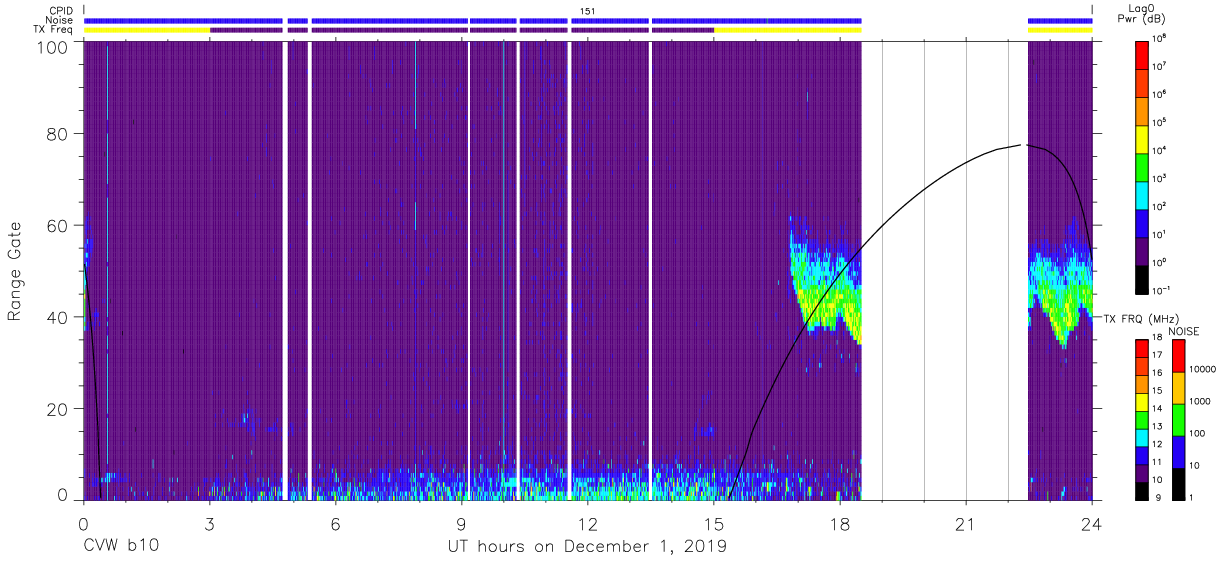
Task: Click the 'CVW b10' radar beam label
Action: (120, 547)
